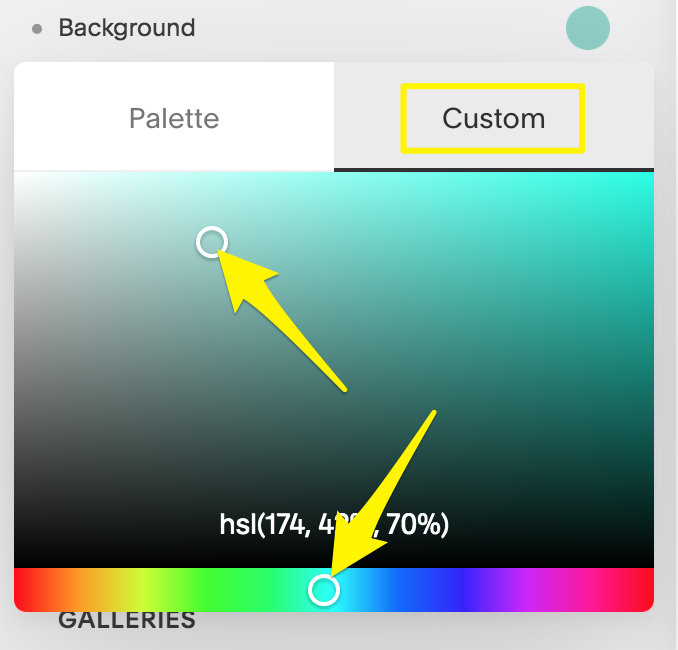Viewport: 678px width, 650px height.
Task: Pick the bright teal top-right gradient corner
Action: pos(645,180)
